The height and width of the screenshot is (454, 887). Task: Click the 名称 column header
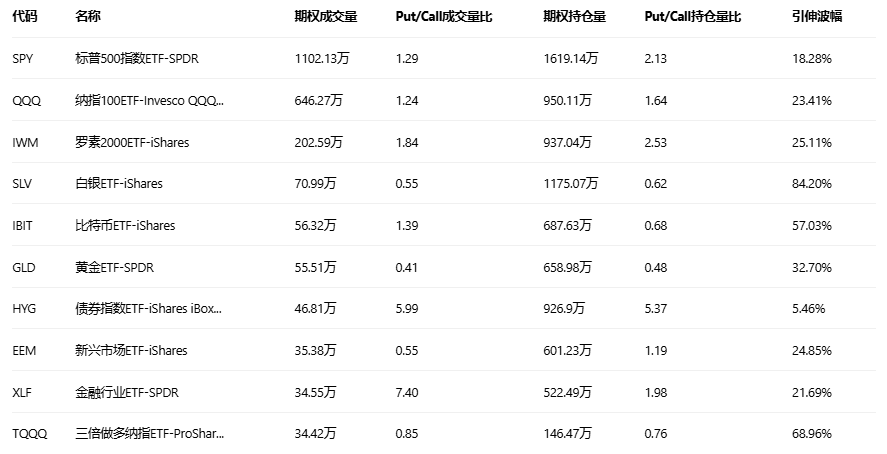click(87, 18)
